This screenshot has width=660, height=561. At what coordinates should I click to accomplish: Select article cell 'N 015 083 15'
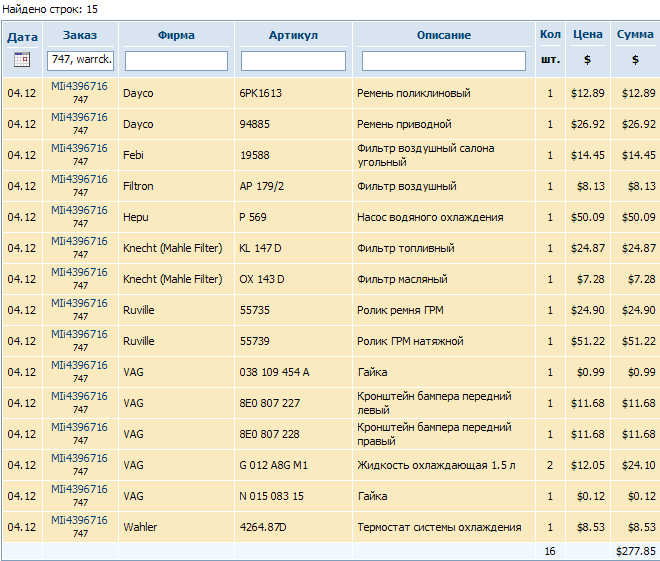271,496
